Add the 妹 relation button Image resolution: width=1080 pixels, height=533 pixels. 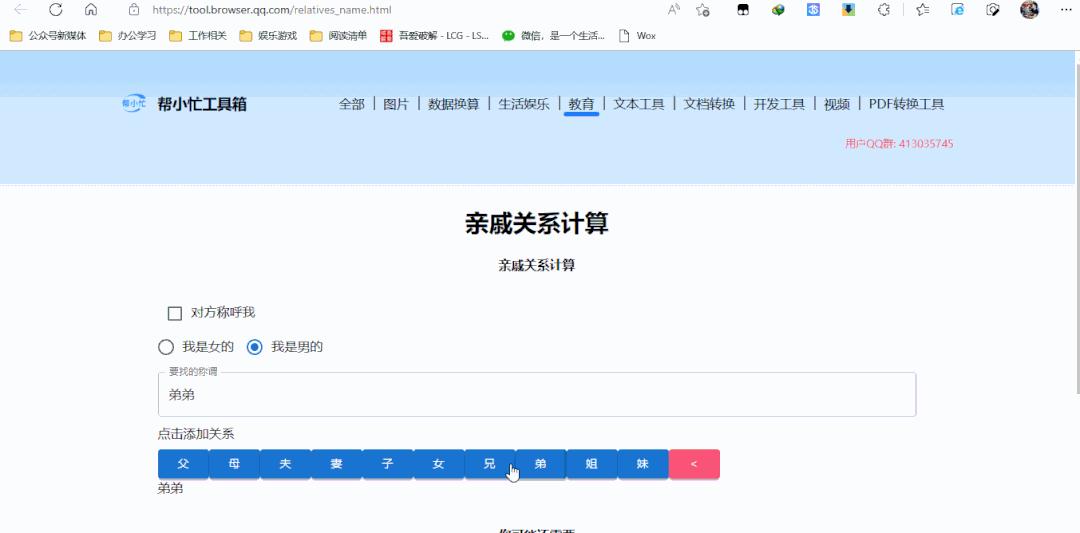(x=643, y=464)
